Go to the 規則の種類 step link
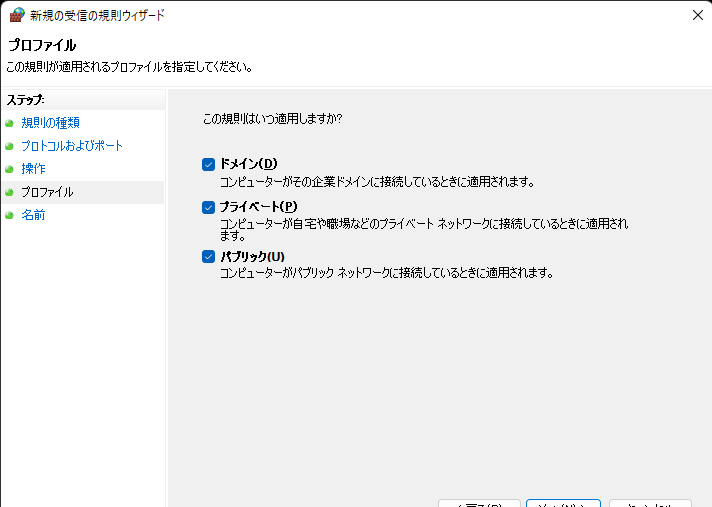Viewport: 712px width, 507px height. click(50, 123)
